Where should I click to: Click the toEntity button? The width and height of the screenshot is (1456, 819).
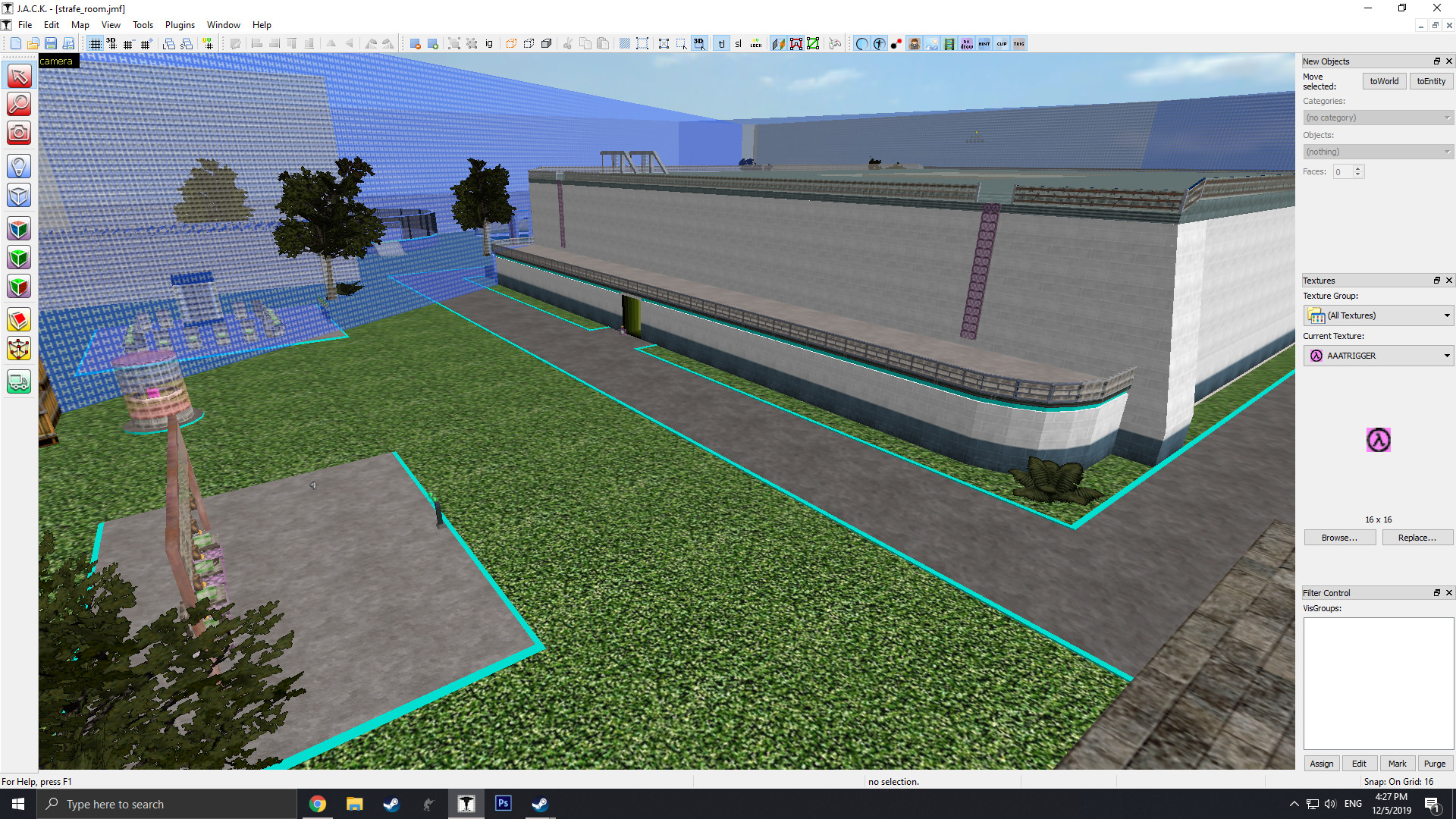click(1431, 81)
